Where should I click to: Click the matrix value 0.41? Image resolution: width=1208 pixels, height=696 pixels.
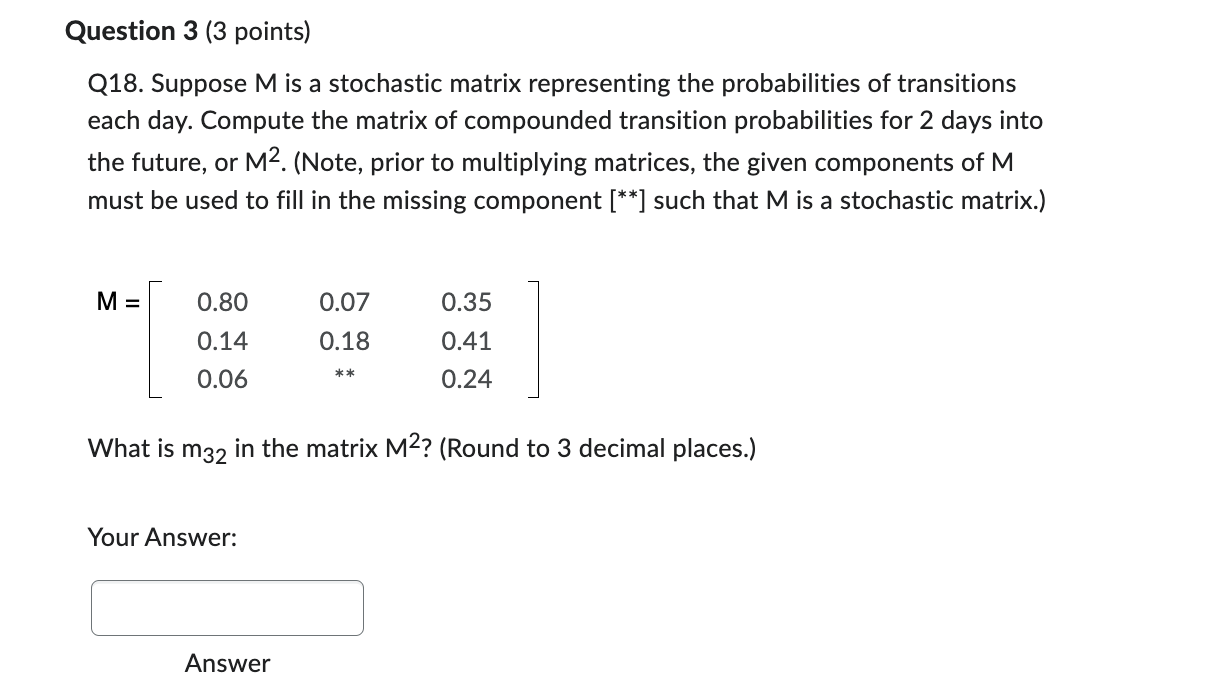(x=466, y=341)
